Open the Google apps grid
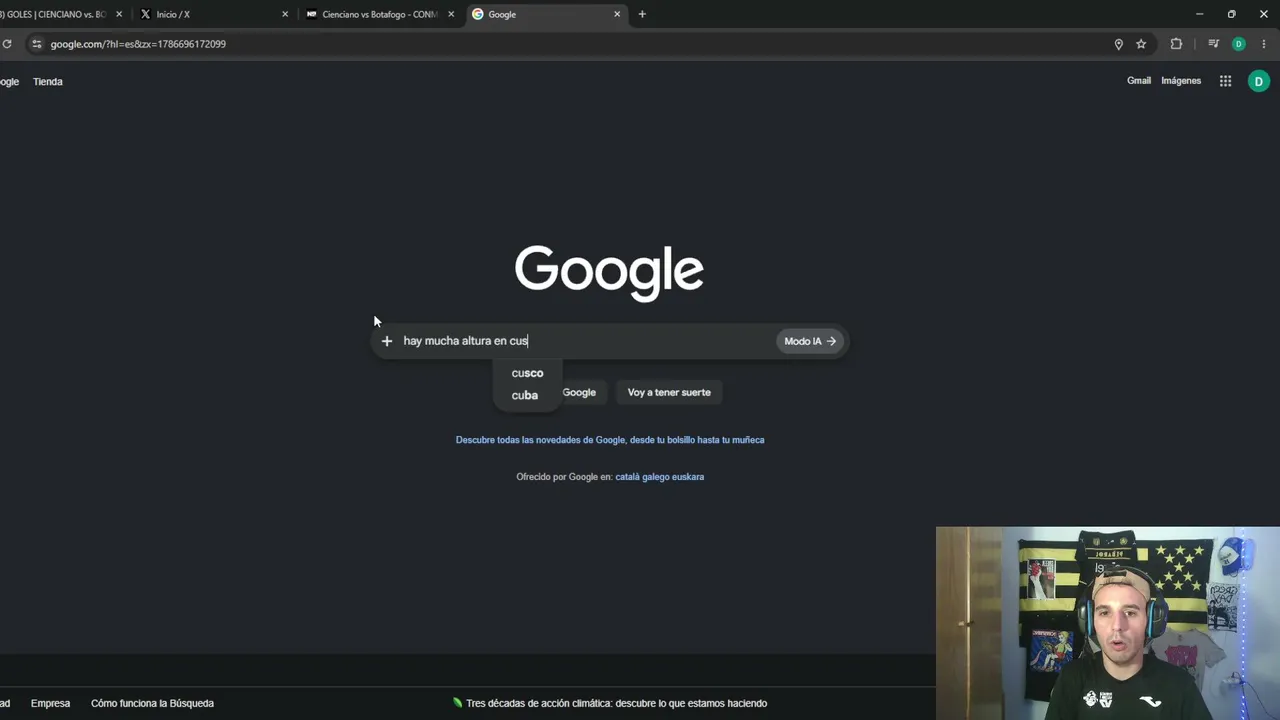The width and height of the screenshot is (1280, 720). point(1225,81)
